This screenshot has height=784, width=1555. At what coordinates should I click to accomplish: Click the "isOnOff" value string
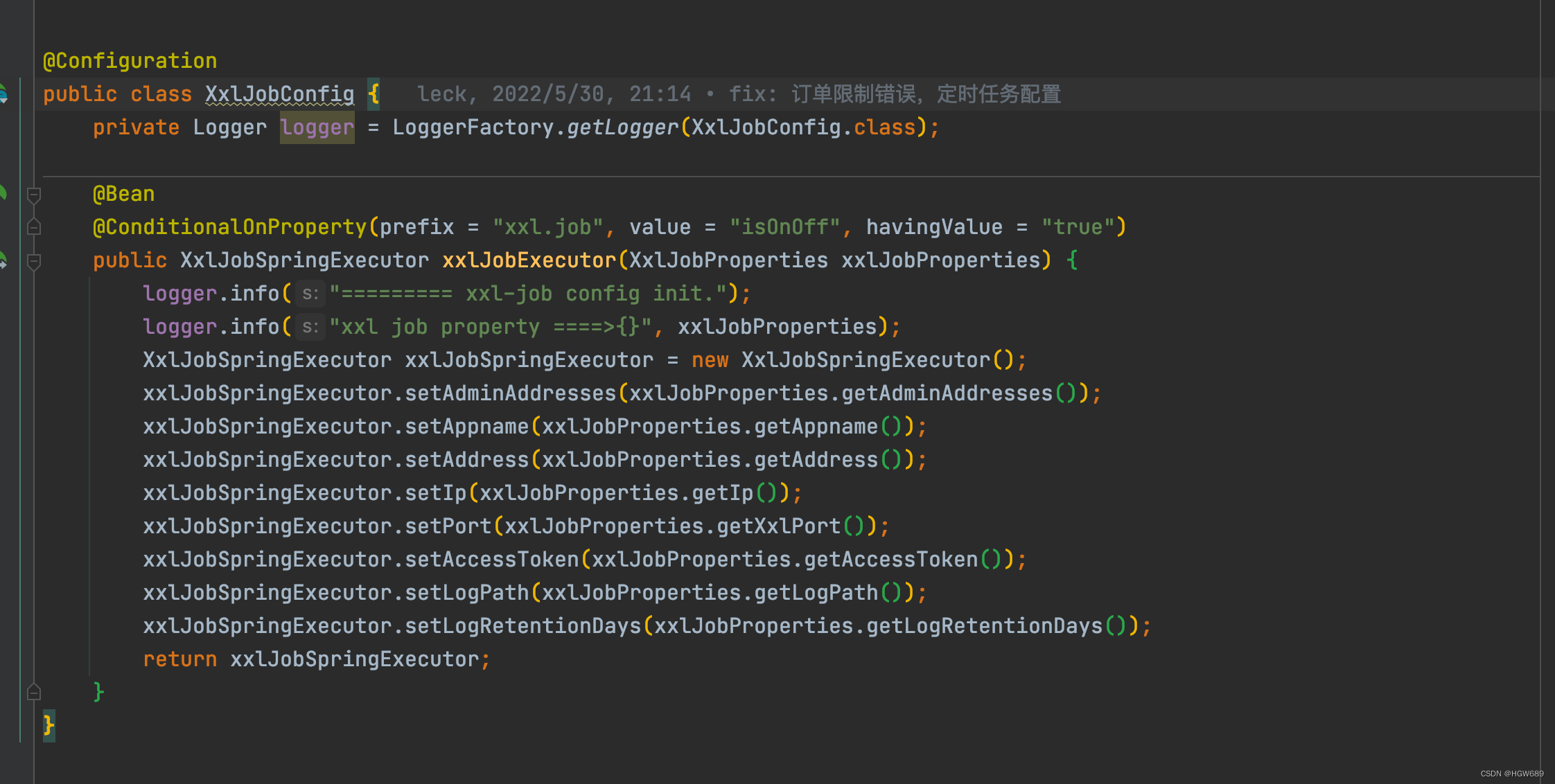pos(785,227)
